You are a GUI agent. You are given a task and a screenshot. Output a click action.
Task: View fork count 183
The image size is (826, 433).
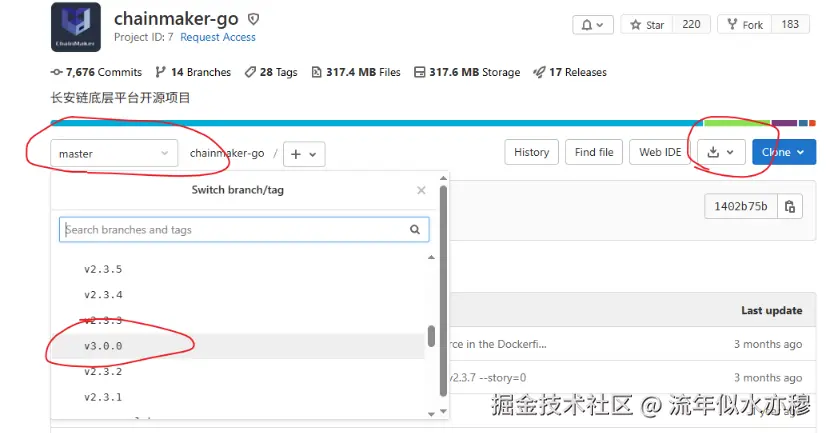[x=790, y=25]
